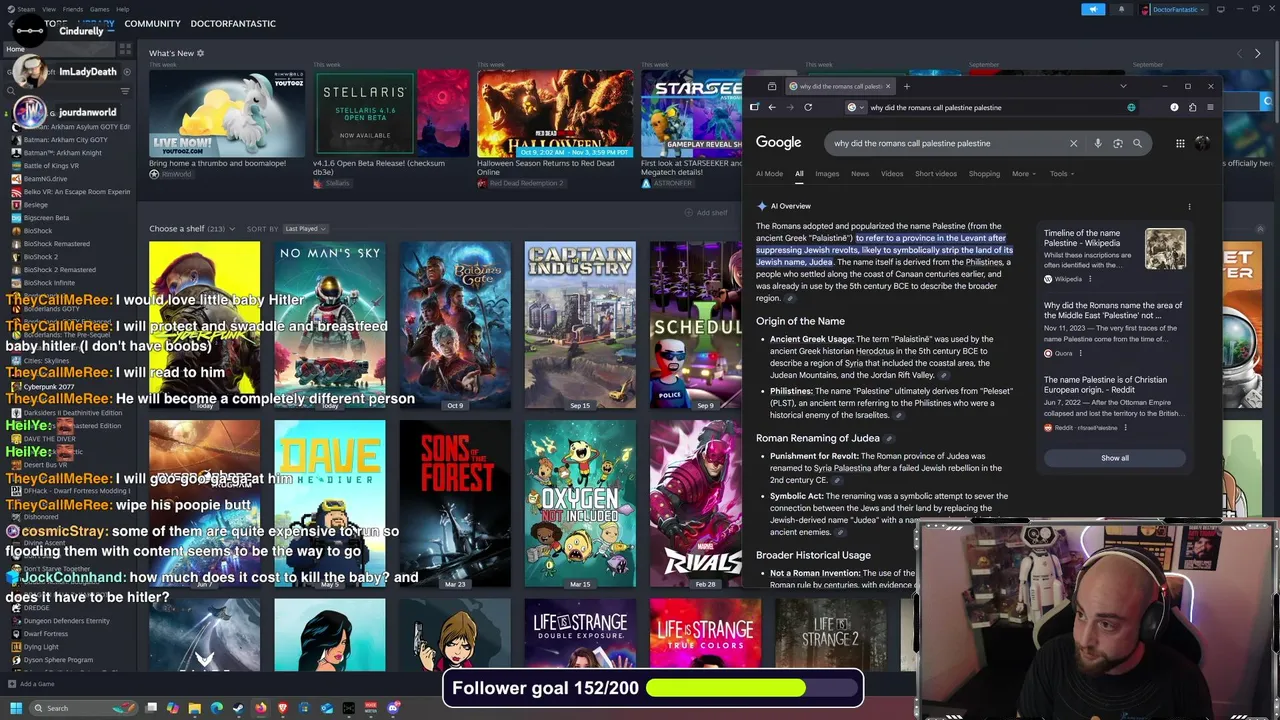This screenshot has height=720, width=1280.
Task: Open search engine selector in address bar
Action: [x=855, y=107]
